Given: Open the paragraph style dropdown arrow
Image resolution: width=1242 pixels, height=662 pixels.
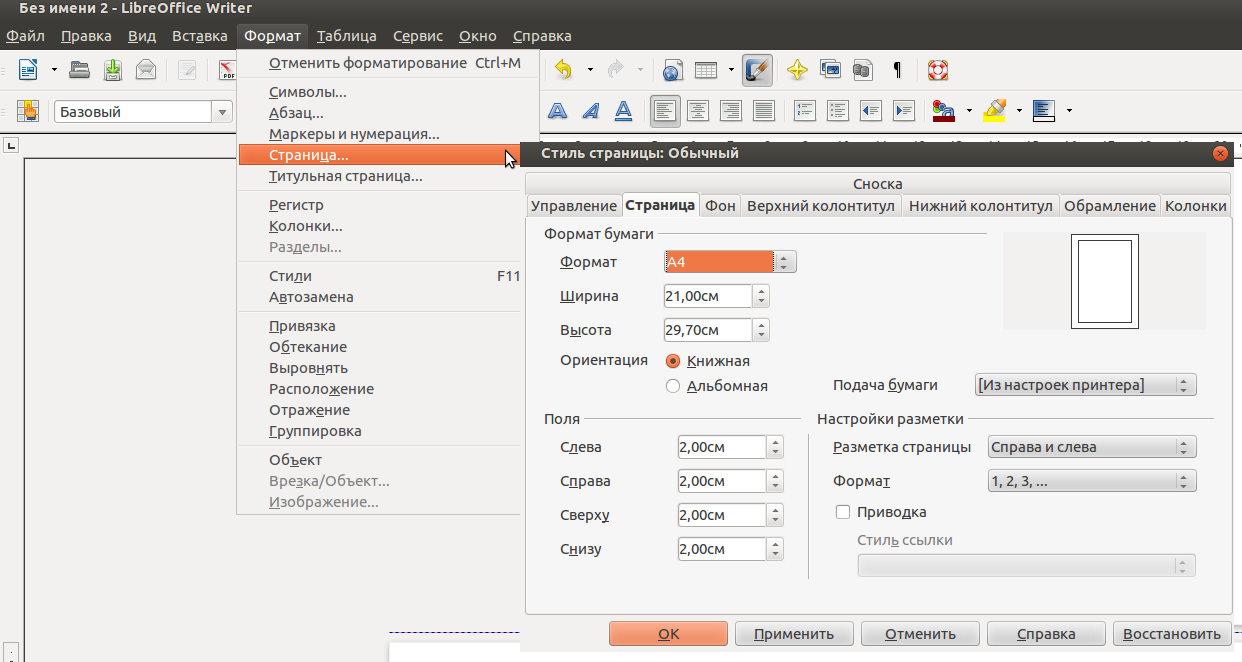Looking at the screenshot, I should tap(224, 112).
